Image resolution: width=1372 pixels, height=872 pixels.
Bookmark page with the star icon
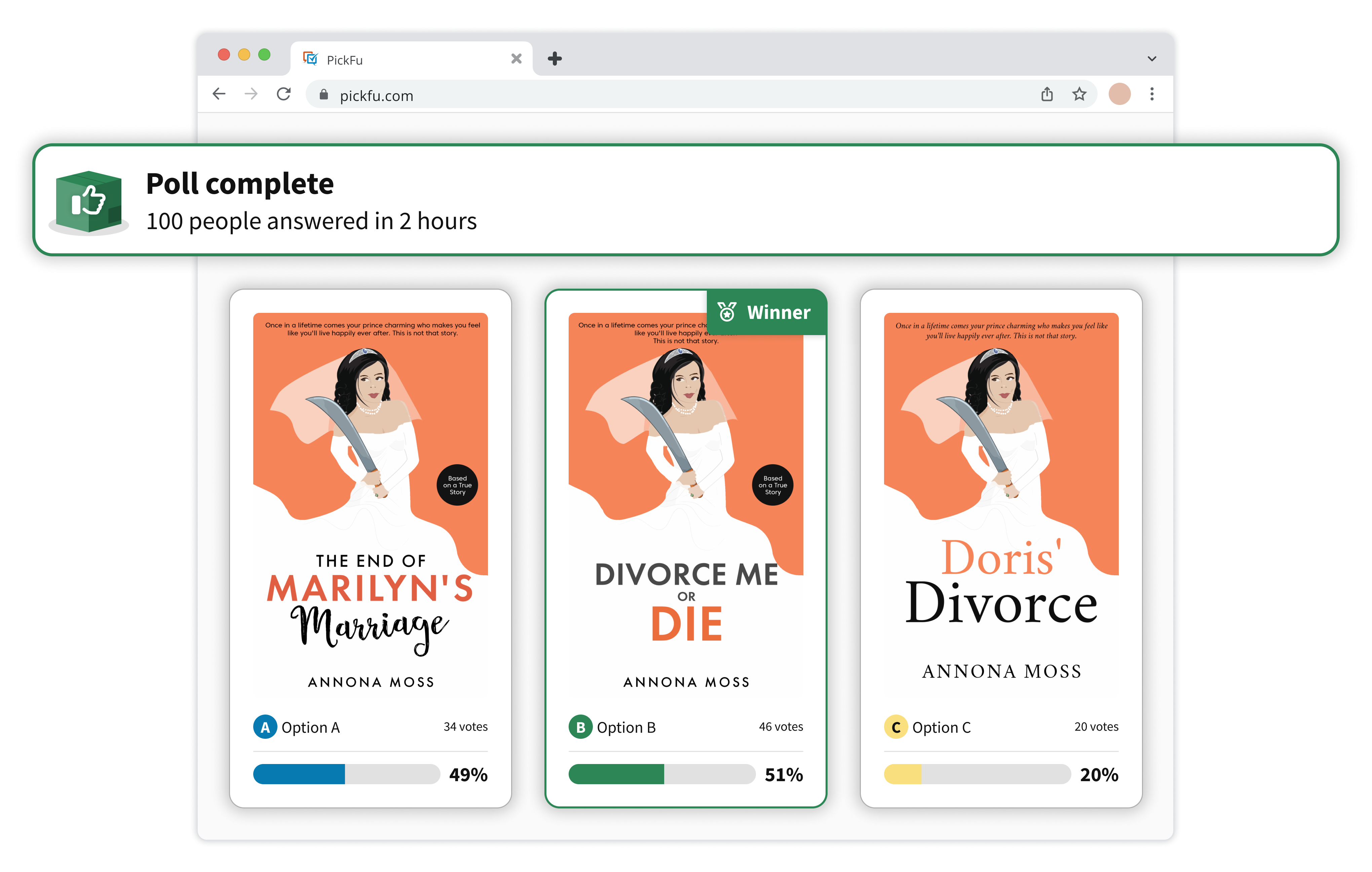pos(1079,94)
